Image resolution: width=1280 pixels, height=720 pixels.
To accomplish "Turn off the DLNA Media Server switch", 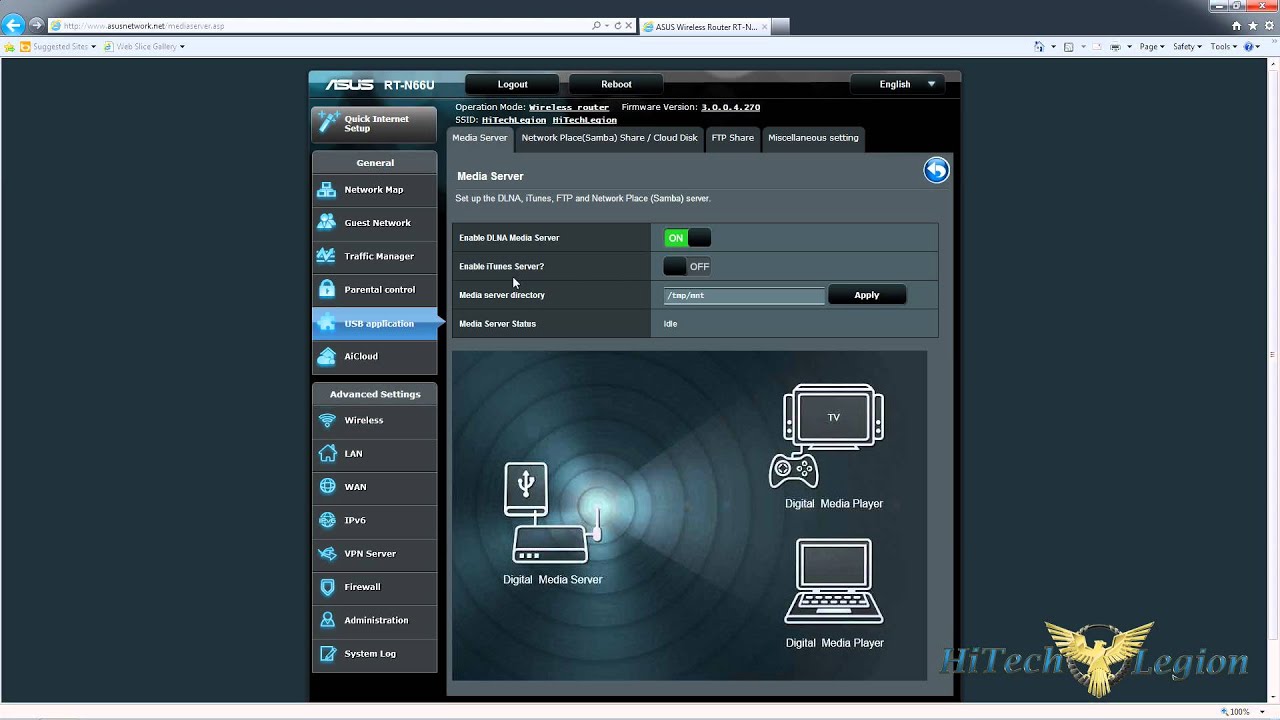I will coord(687,238).
